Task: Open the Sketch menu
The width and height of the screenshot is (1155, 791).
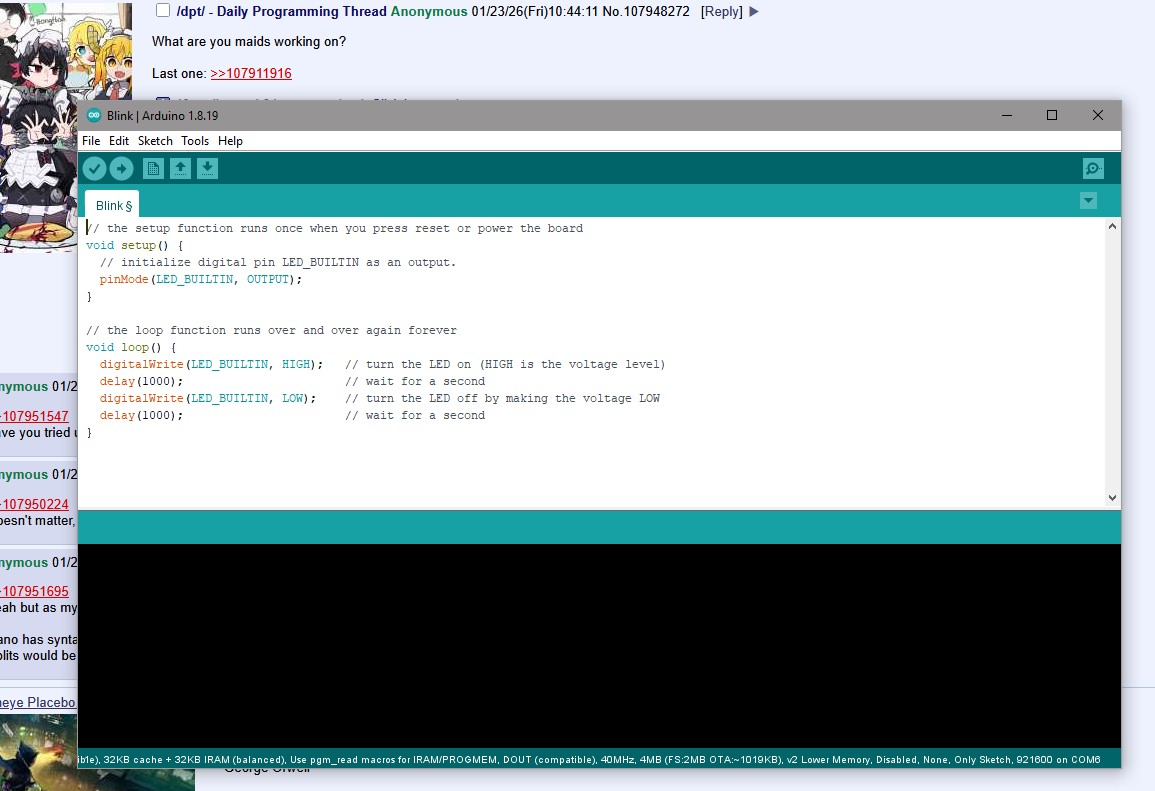Action: click(x=155, y=141)
